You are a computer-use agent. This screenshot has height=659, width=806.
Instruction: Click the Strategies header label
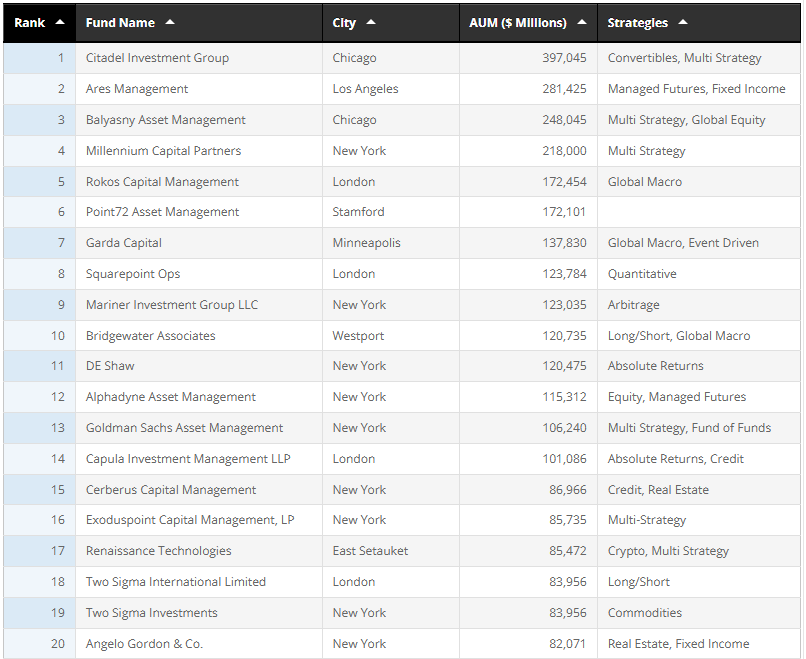[x=637, y=23]
